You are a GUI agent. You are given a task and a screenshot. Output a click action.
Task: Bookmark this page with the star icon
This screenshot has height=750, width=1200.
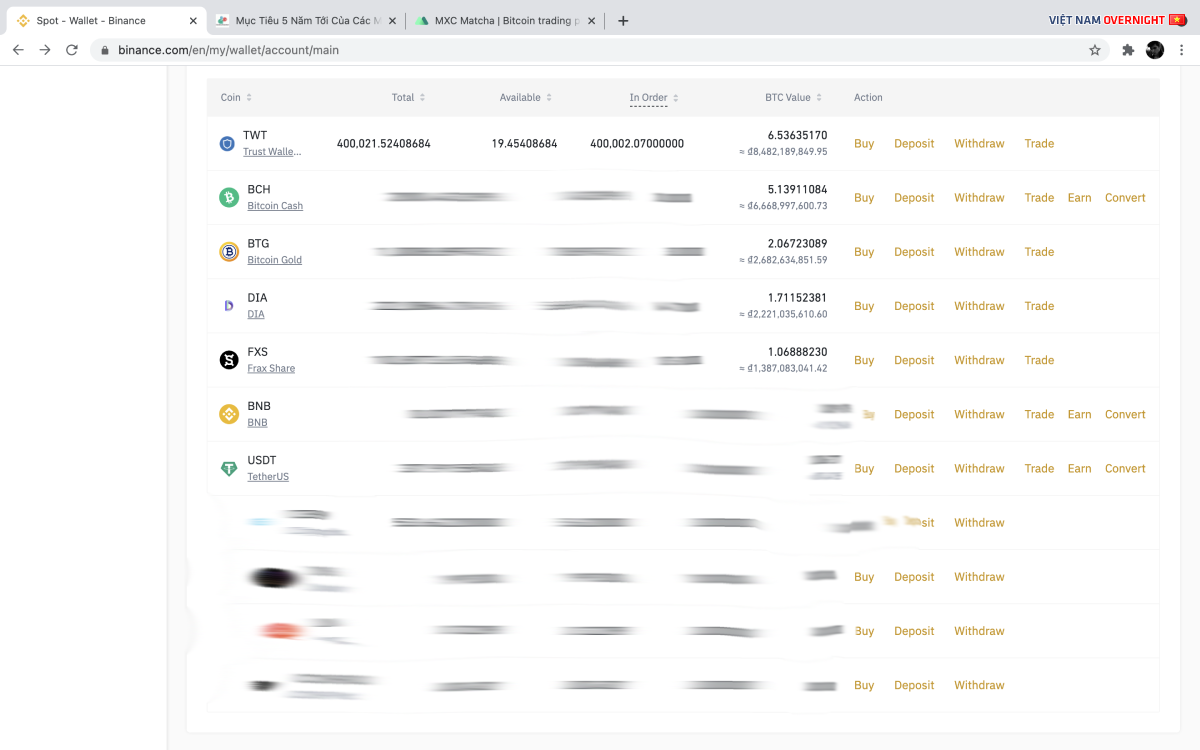1095,50
